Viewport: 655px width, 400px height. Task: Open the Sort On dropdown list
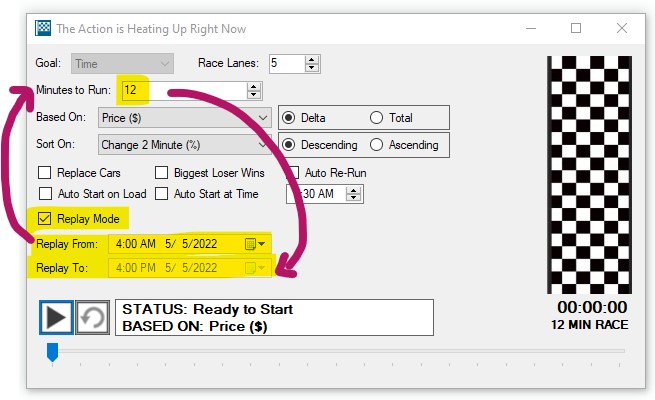click(x=263, y=144)
